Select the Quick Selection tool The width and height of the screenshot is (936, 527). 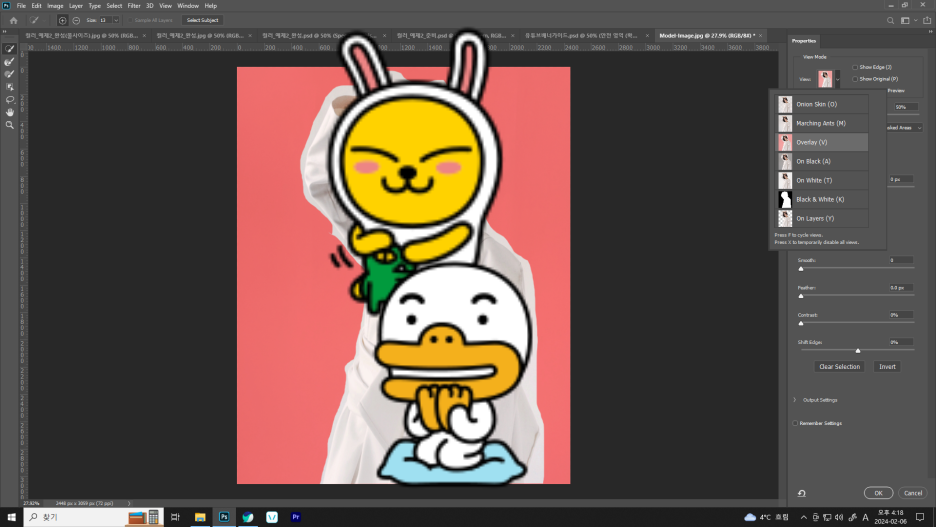(x=10, y=49)
